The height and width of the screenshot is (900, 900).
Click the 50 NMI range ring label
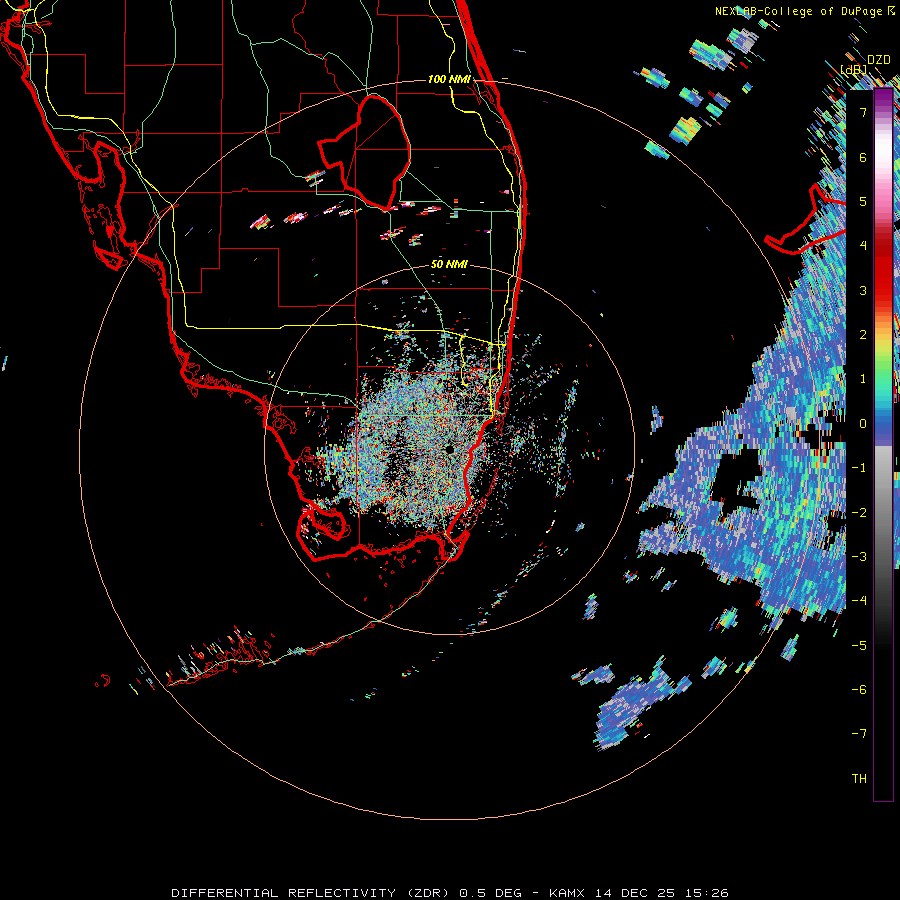point(449,264)
